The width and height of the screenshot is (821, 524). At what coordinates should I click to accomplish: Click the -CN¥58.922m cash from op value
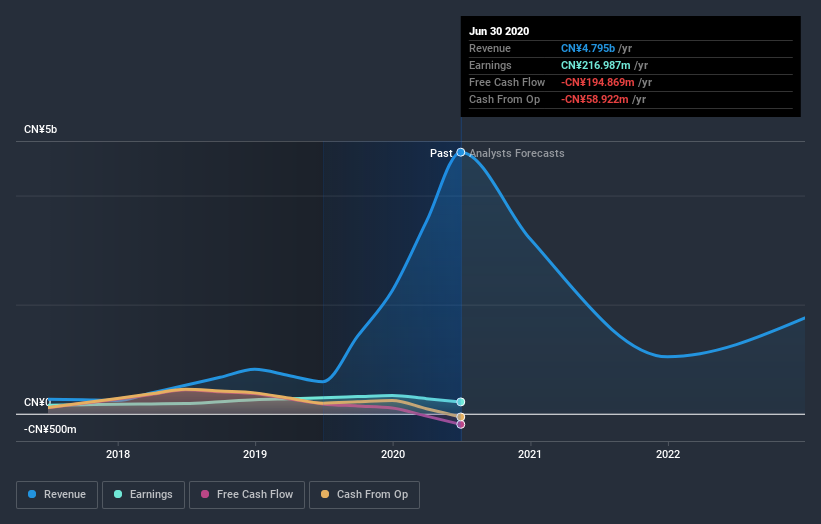pos(595,99)
